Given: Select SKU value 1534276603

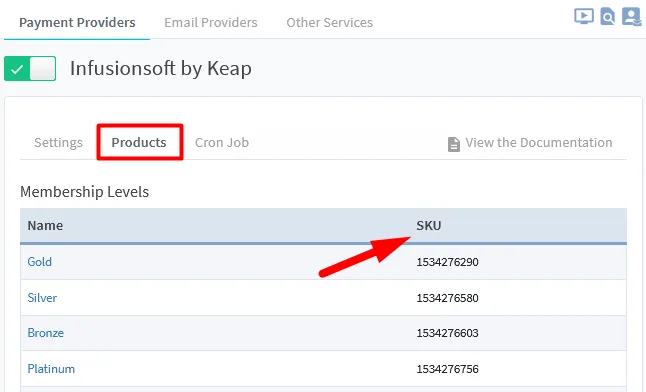Looking at the screenshot, I should click(447, 333).
